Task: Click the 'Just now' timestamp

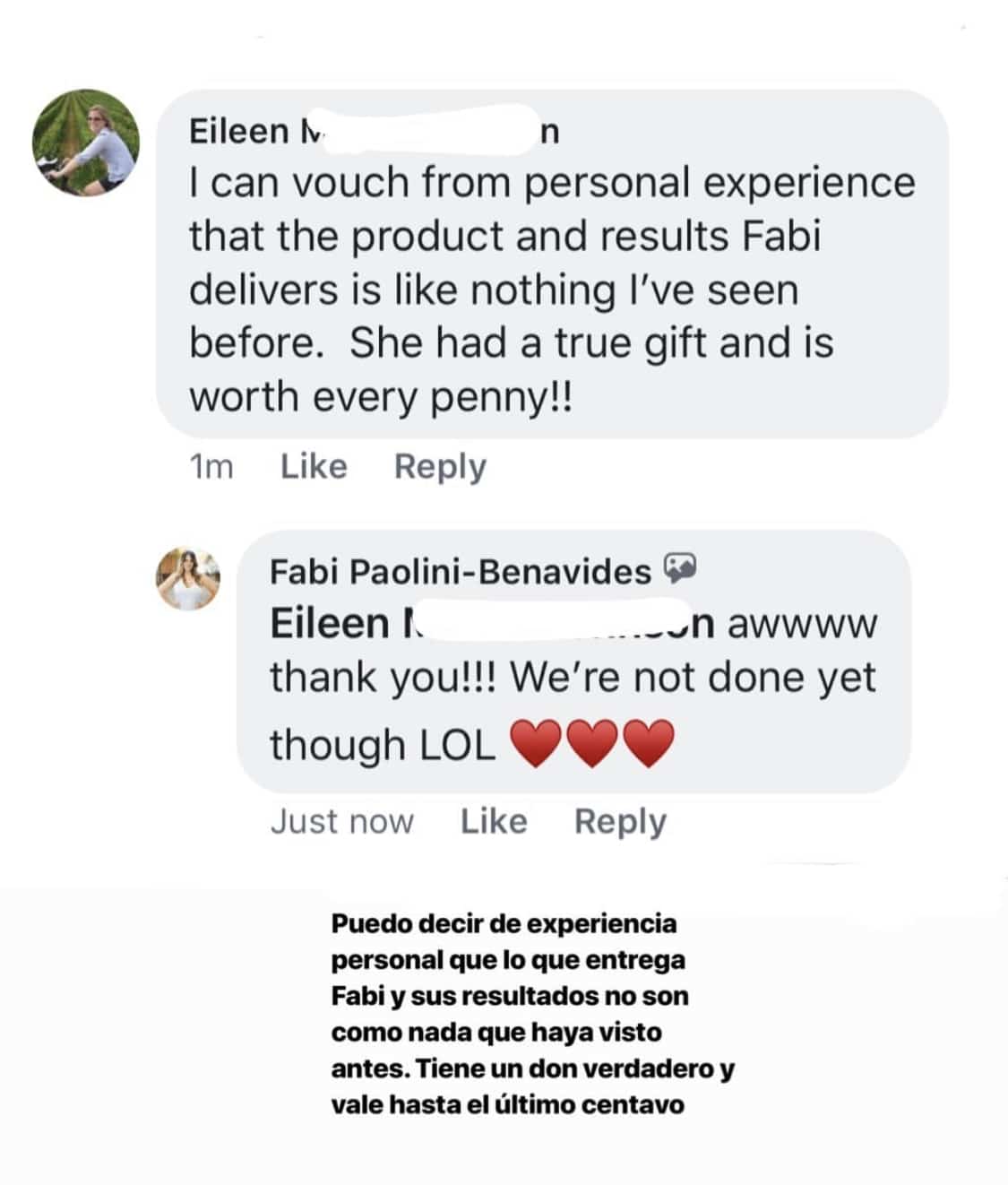Action: tap(341, 821)
